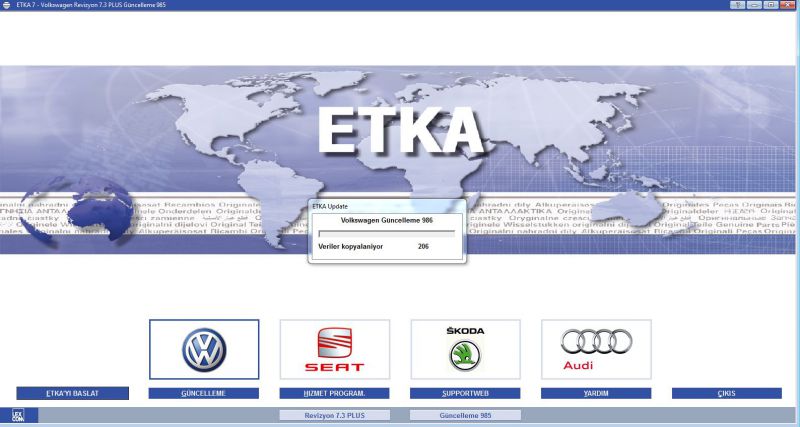The height and width of the screenshot is (427, 800).
Task: Click the Volkswagen Güncelleme 986 label
Action: tap(387, 221)
